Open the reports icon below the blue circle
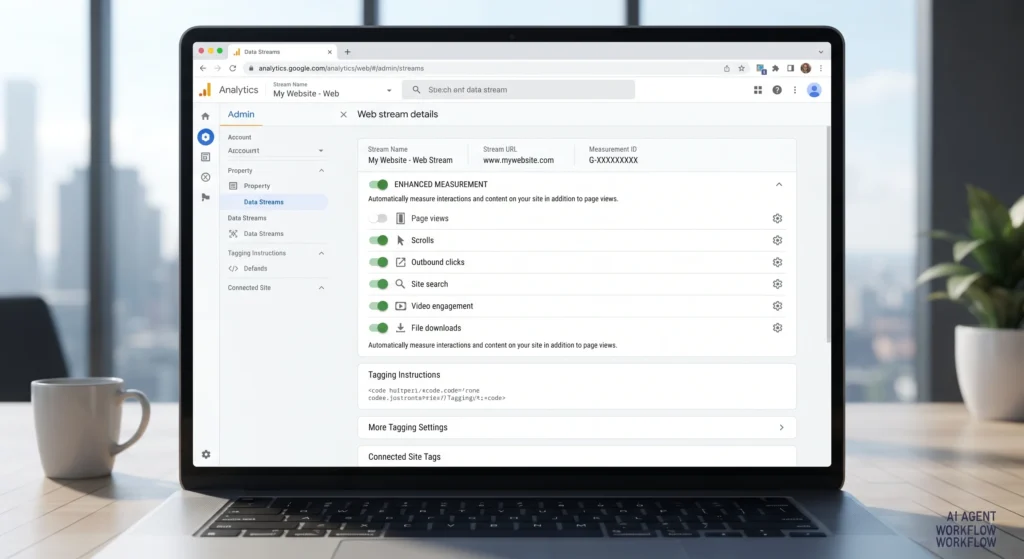 coord(205,157)
